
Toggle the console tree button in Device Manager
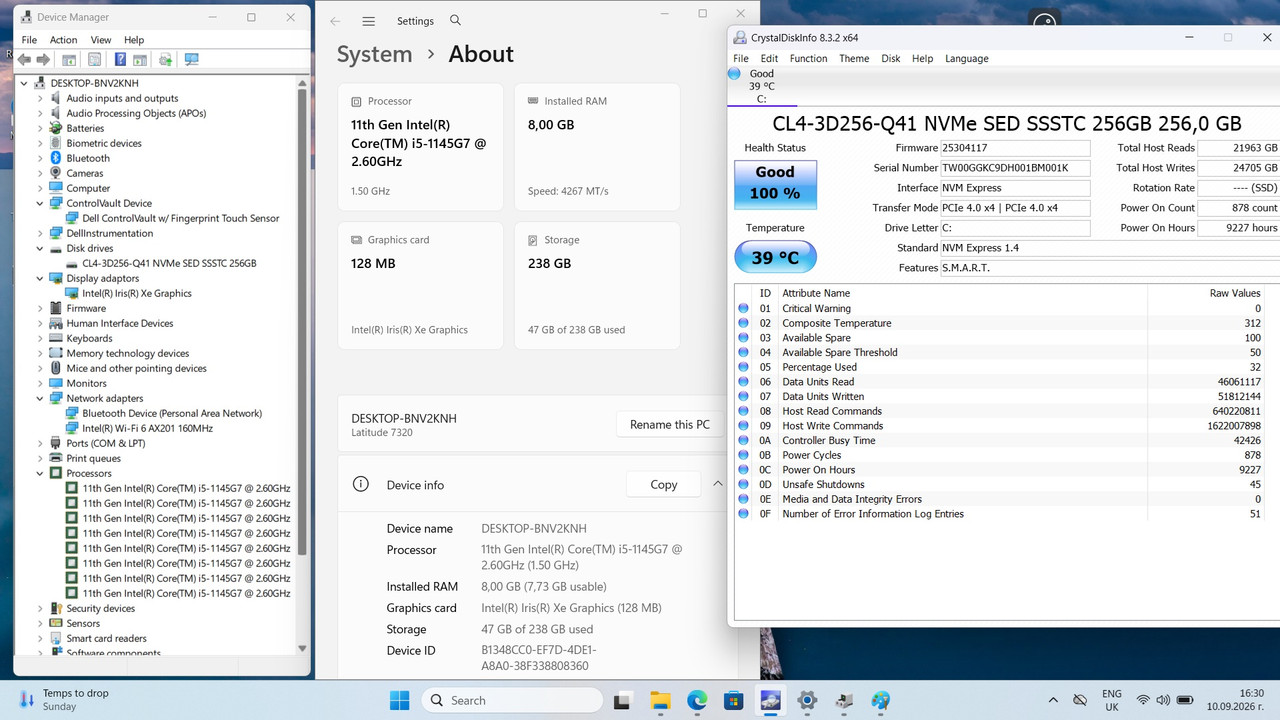click(68, 60)
